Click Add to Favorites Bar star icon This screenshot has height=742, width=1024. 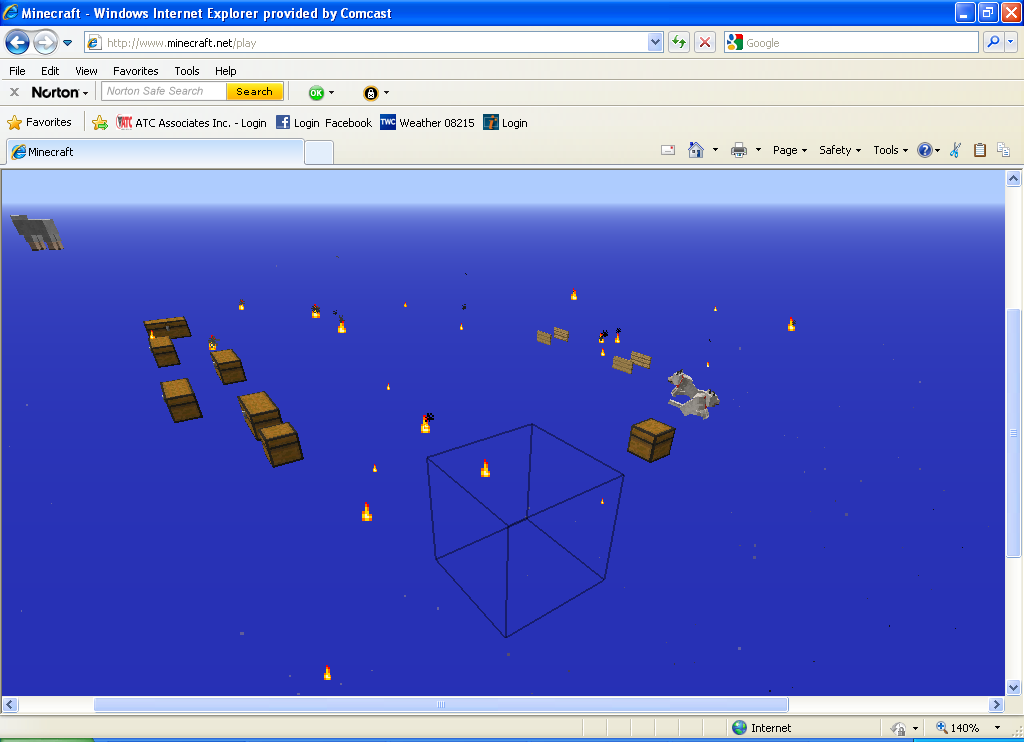click(x=100, y=123)
